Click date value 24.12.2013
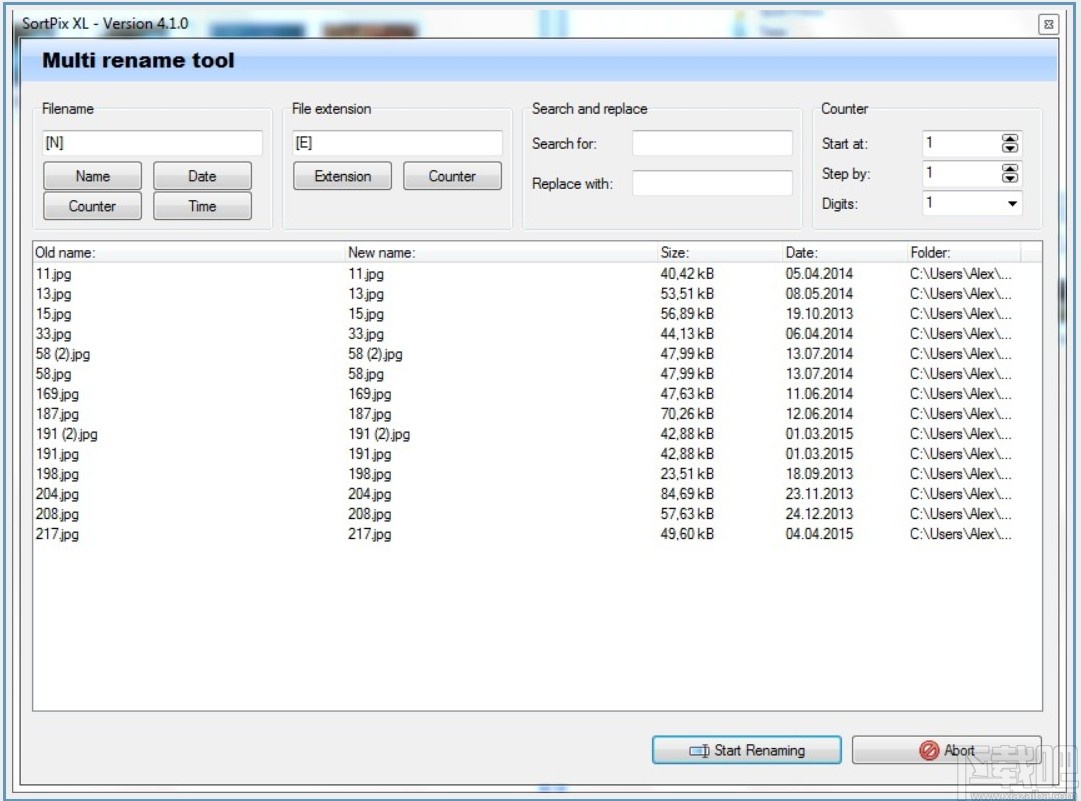The height and width of the screenshot is (801, 1081). pos(819,514)
